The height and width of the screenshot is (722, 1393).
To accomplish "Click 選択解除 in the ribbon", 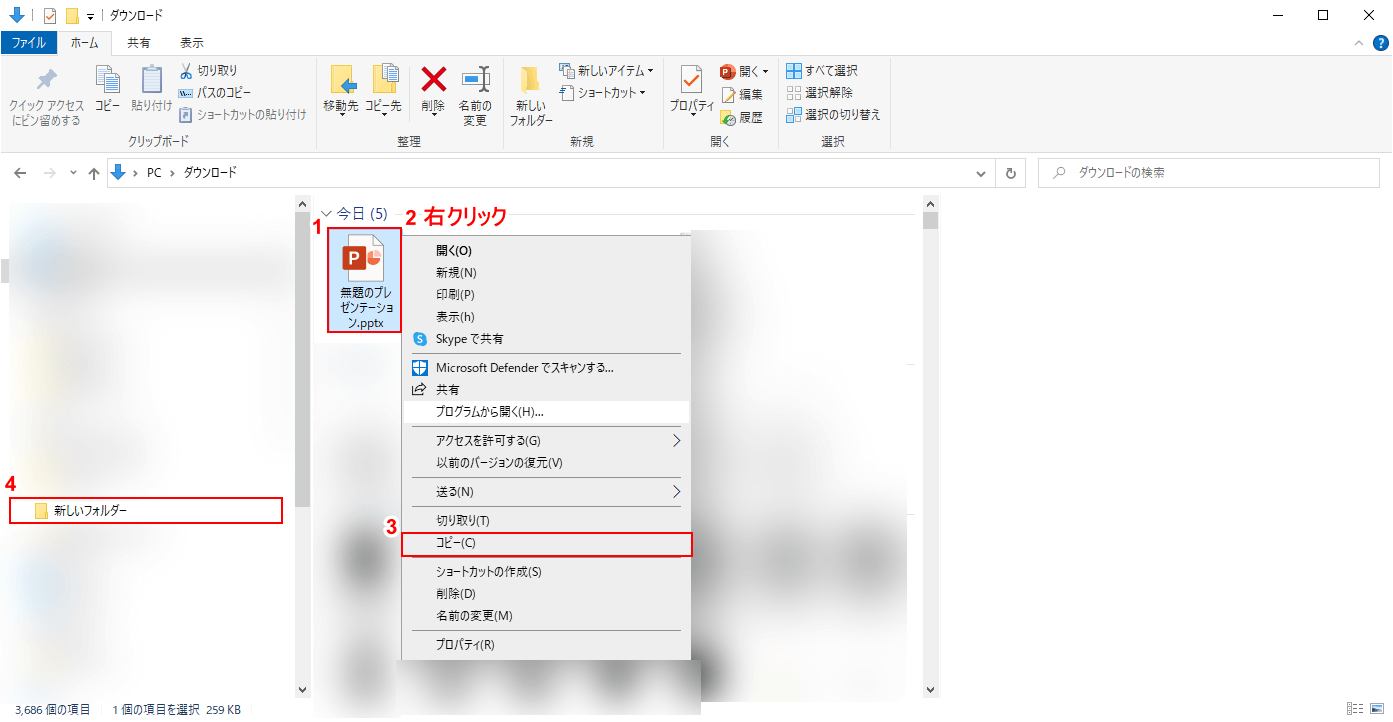I will [819, 92].
